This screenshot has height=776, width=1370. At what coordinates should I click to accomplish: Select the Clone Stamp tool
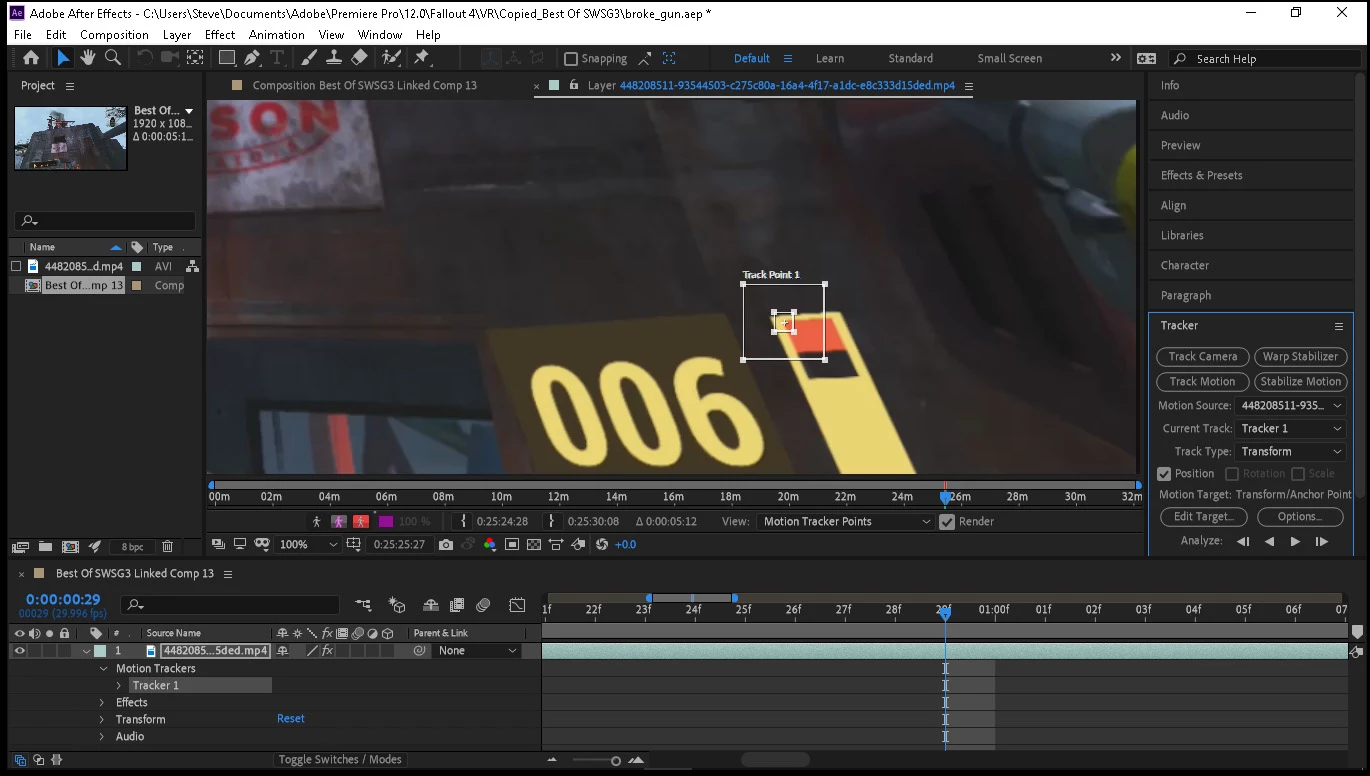[x=335, y=58]
